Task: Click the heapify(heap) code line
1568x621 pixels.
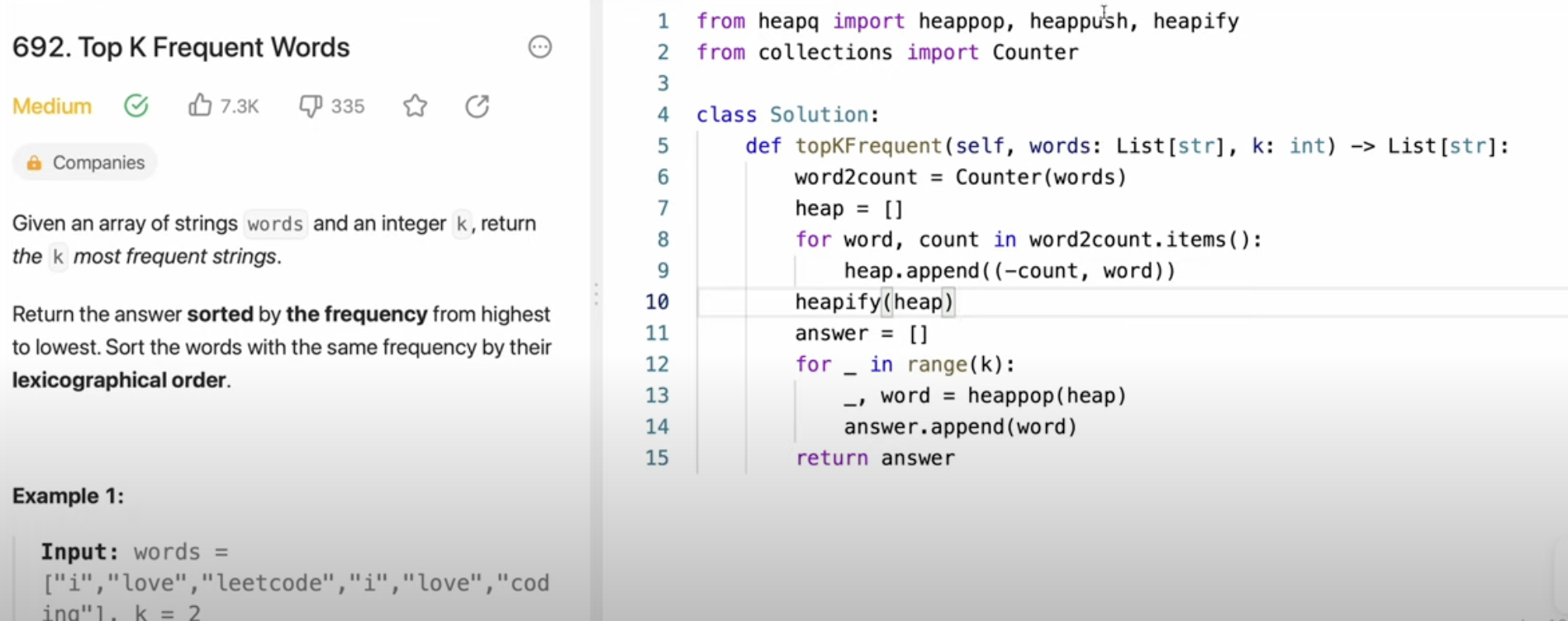Action: (x=875, y=302)
